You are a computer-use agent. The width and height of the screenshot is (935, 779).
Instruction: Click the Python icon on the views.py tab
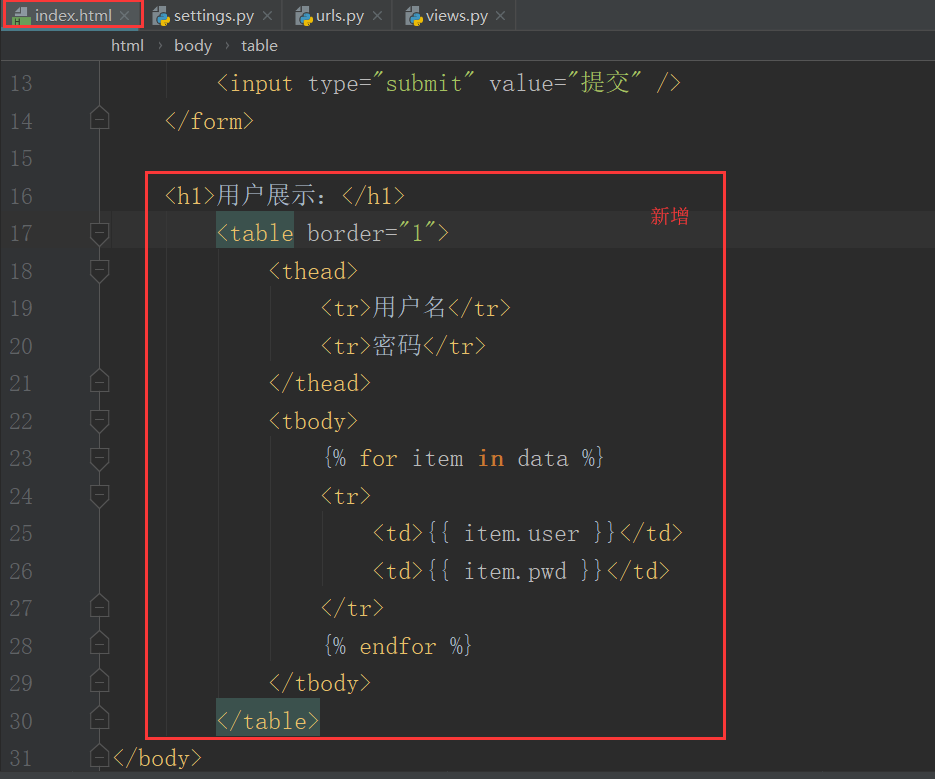[x=413, y=15]
